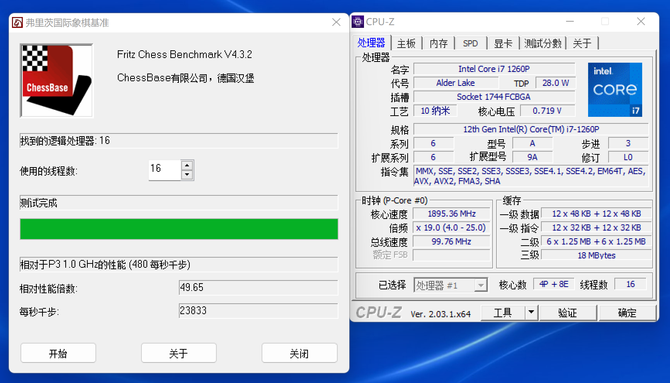
Task: Click the thread count field showing 16
Action: 165,170
